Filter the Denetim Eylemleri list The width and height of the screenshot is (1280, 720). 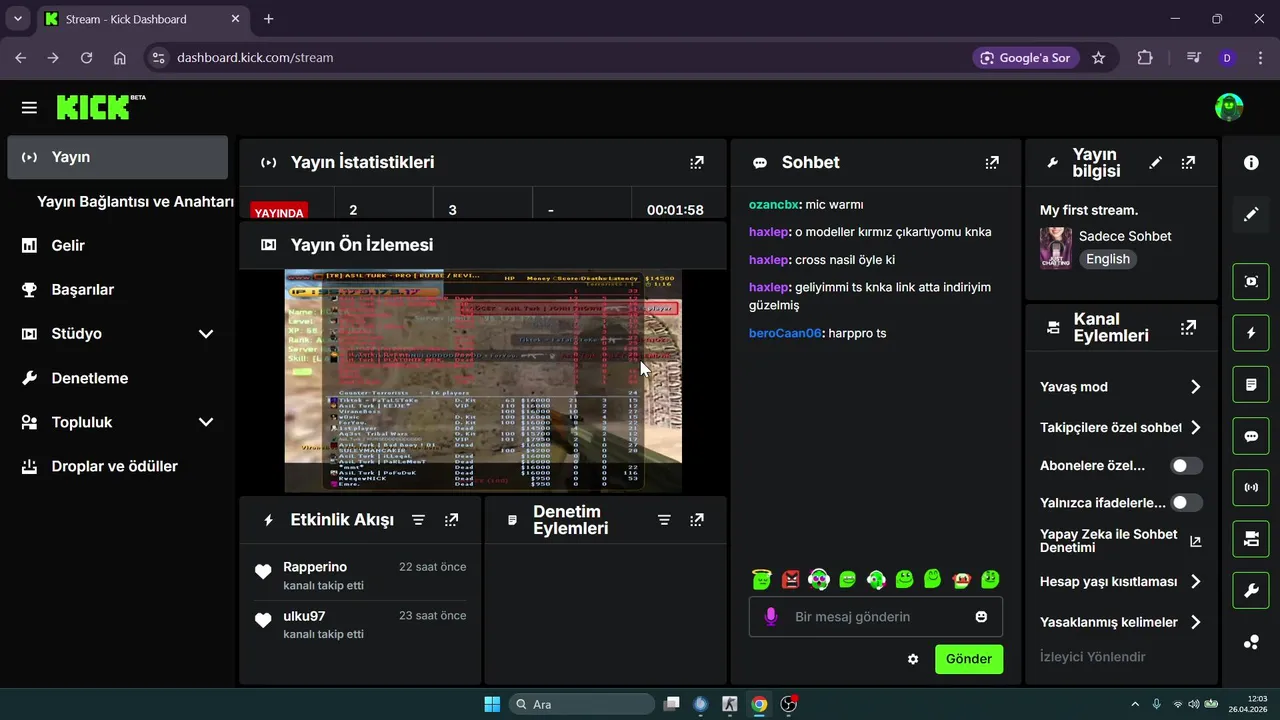pyautogui.click(x=664, y=520)
